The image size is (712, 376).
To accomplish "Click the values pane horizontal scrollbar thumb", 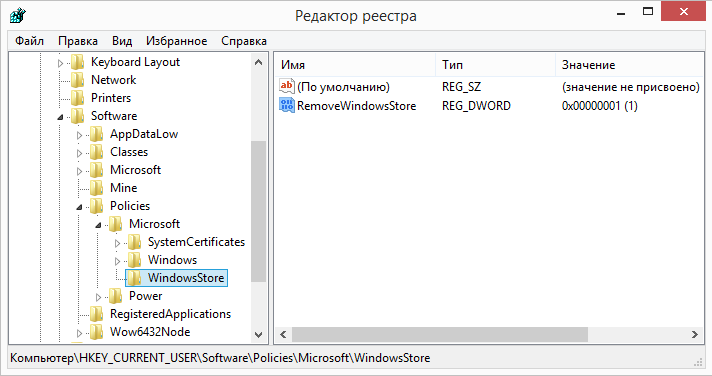I will 440,335.
